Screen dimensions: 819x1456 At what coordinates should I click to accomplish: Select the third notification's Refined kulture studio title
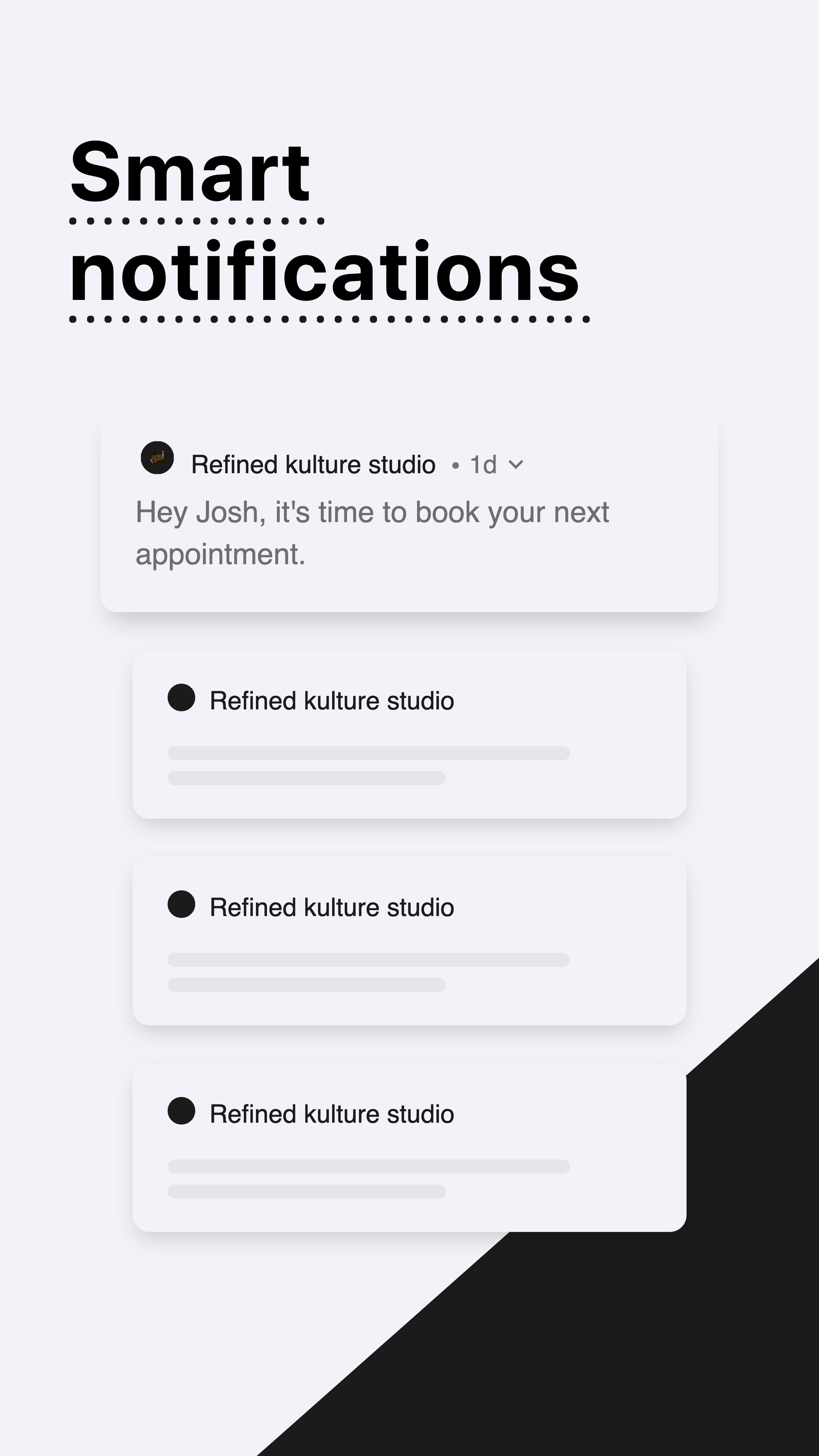pos(332,908)
